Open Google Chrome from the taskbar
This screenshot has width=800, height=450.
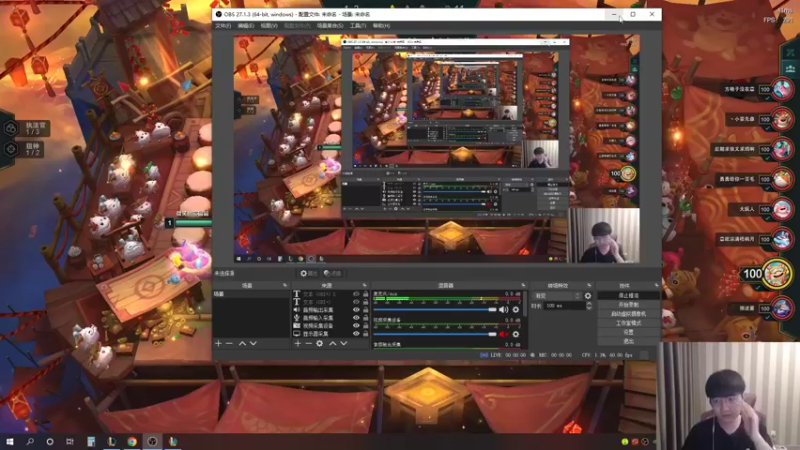132,441
